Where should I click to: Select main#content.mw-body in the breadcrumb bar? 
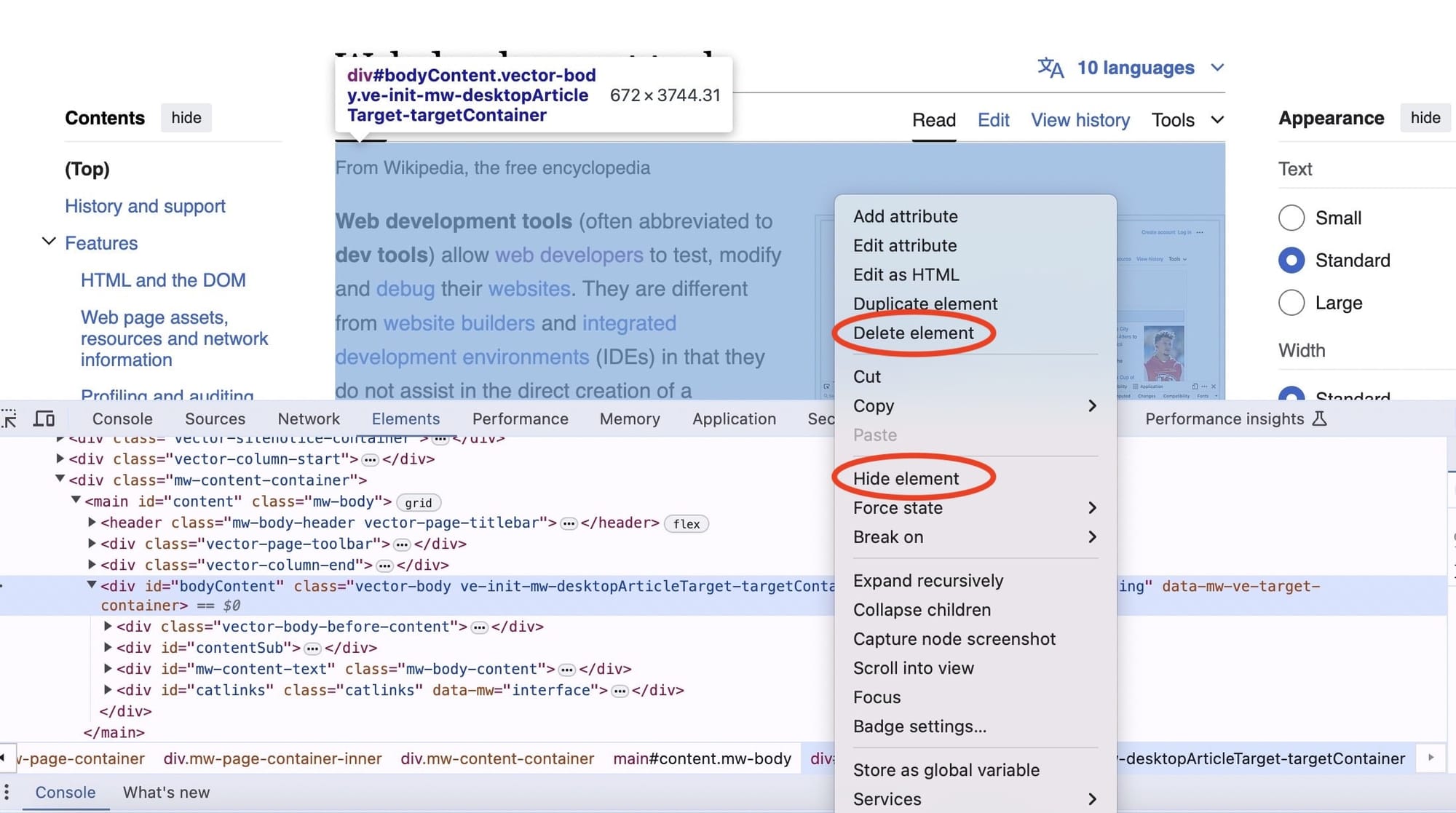pos(701,758)
